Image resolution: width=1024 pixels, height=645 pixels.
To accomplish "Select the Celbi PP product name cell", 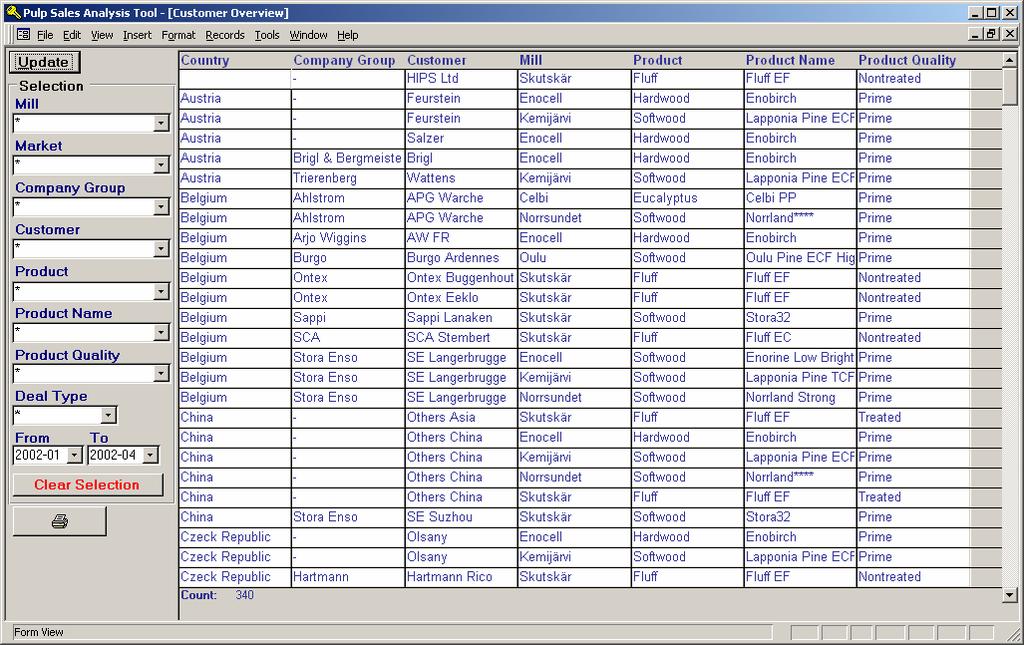I will [800, 198].
